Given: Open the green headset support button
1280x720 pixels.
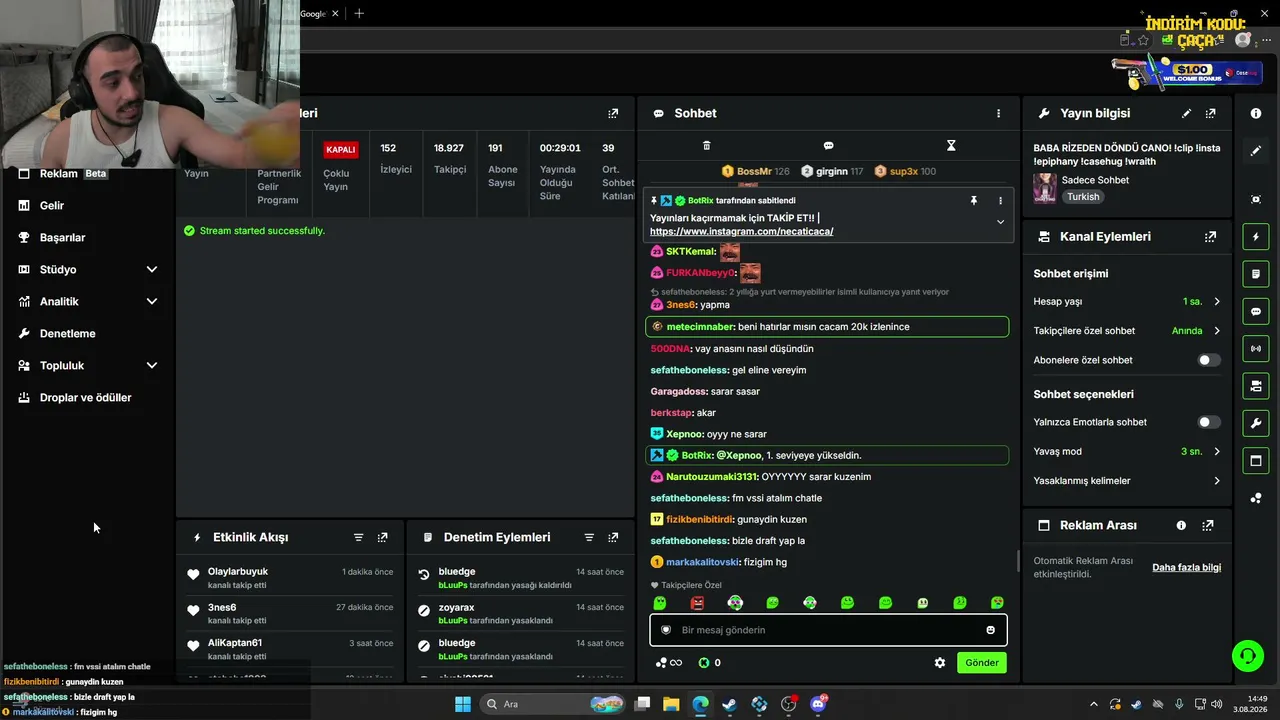Looking at the screenshot, I should tap(1247, 656).
